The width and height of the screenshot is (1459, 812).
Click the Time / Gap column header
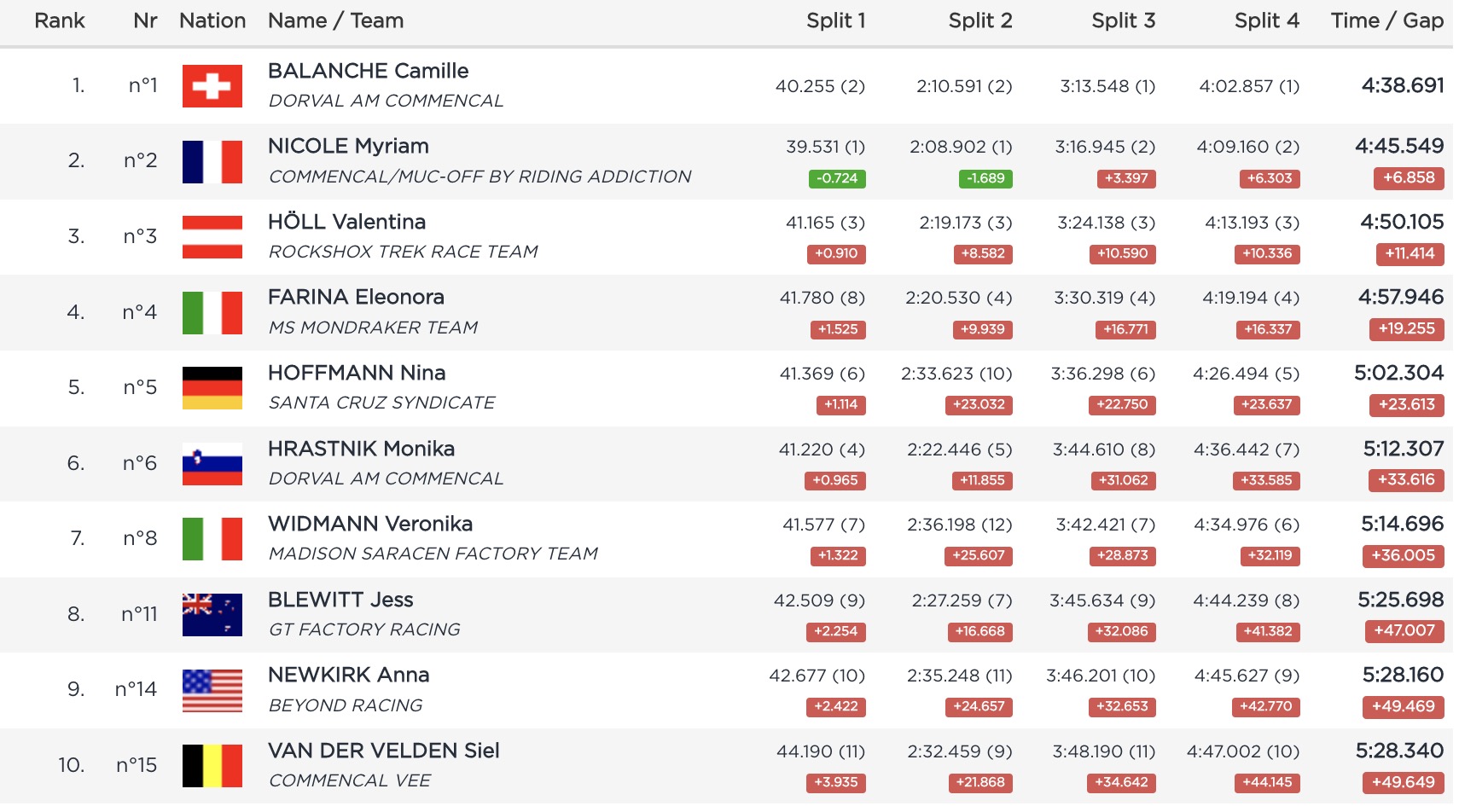pyautogui.click(x=1386, y=20)
